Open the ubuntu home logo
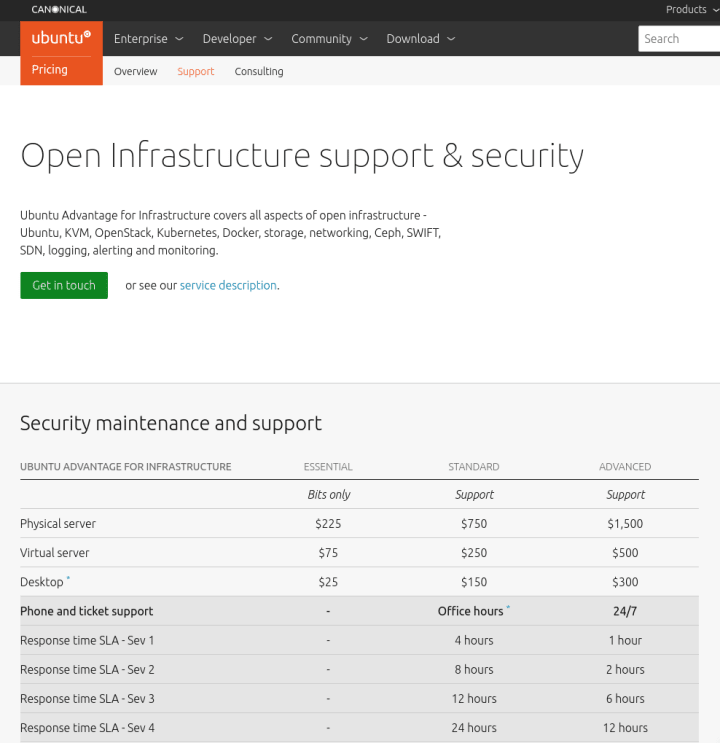Image resolution: width=720 pixels, height=743 pixels. pyautogui.click(x=61, y=37)
